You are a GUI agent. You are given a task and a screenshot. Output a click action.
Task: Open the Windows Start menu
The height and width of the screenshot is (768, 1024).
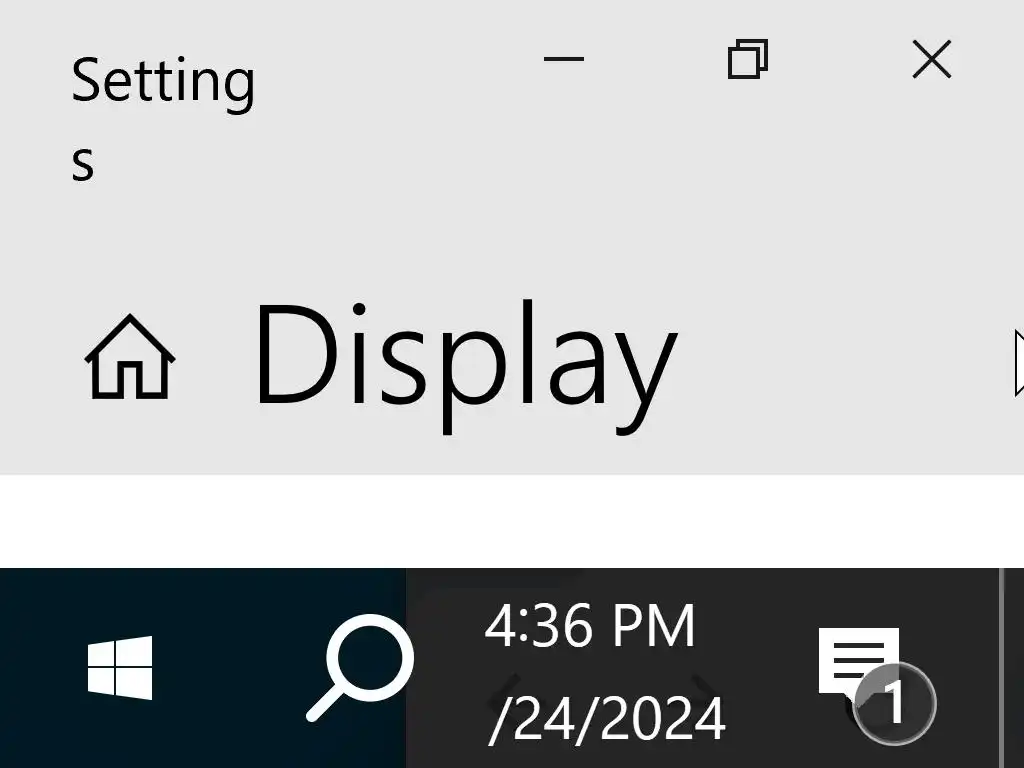coord(120,667)
